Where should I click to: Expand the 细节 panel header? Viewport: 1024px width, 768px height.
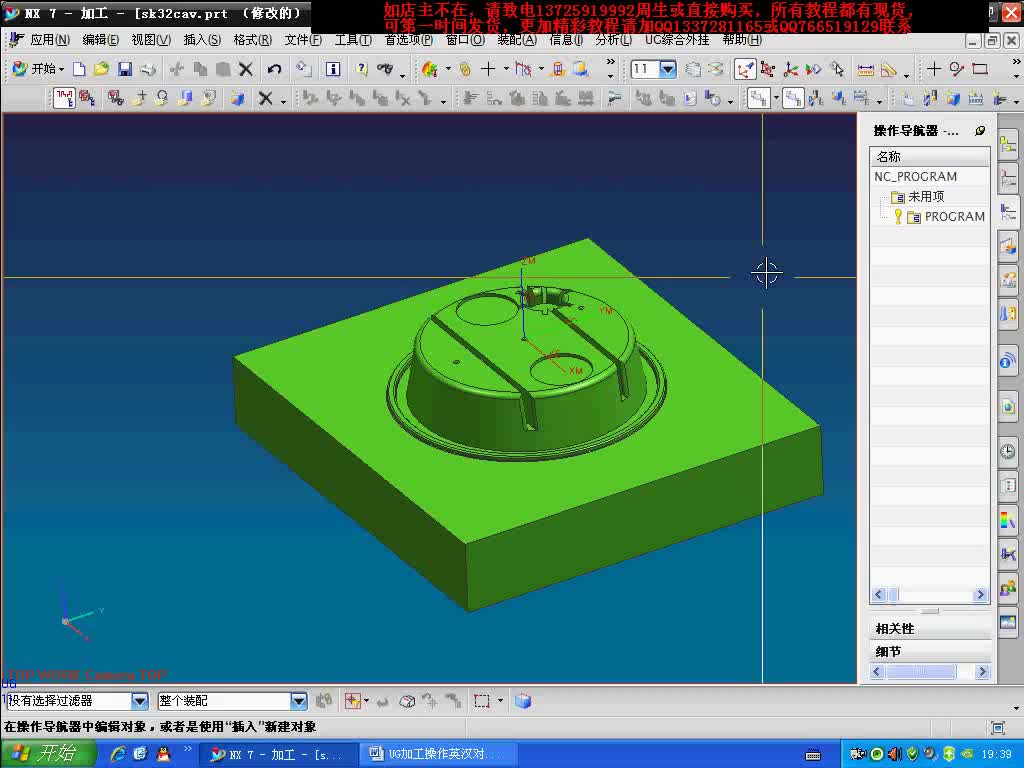pos(930,651)
